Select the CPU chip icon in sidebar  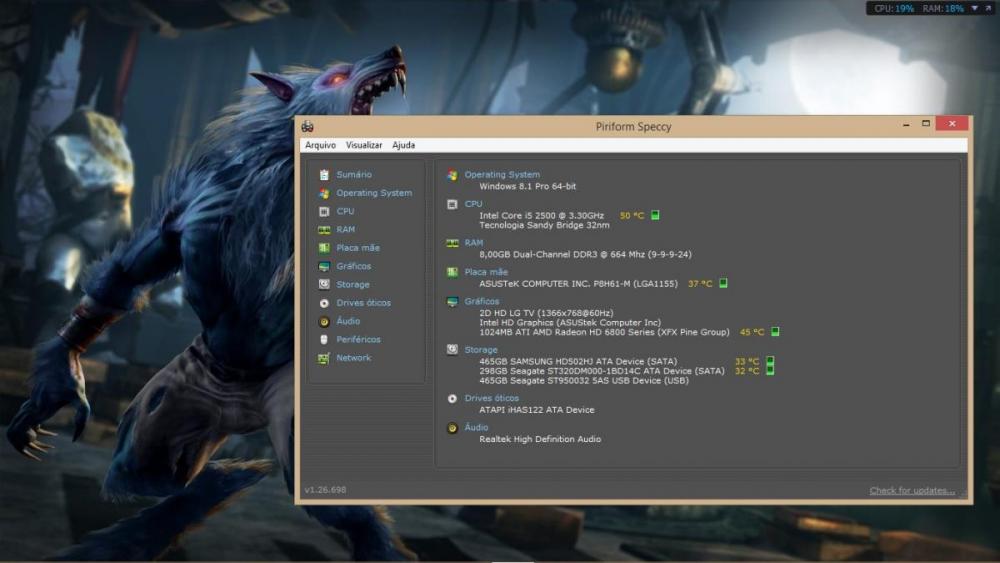pyautogui.click(x=324, y=212)
